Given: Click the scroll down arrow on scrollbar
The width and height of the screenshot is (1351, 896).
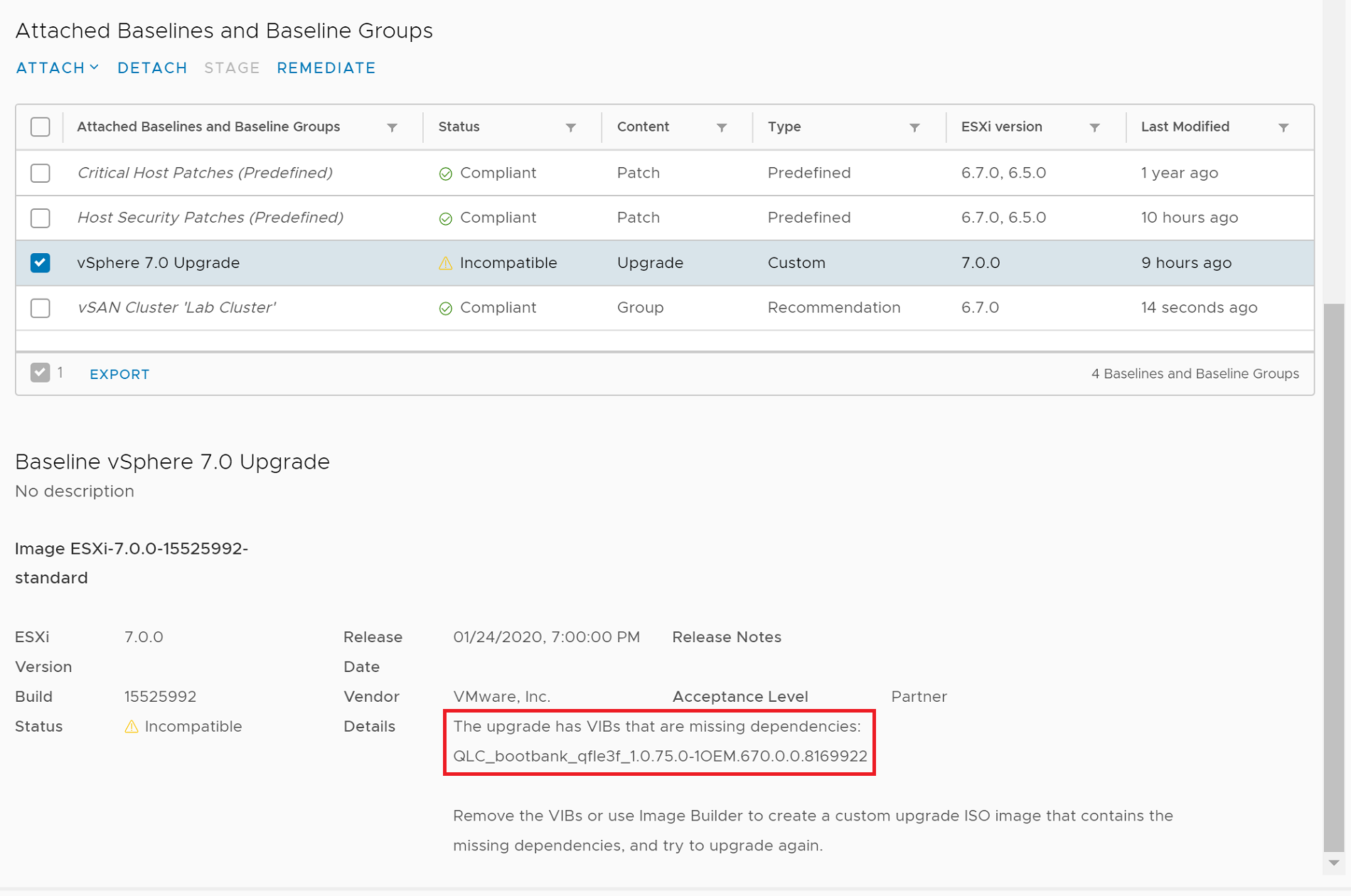Looking at the screenshot, I should click(x=1334, y=863).
